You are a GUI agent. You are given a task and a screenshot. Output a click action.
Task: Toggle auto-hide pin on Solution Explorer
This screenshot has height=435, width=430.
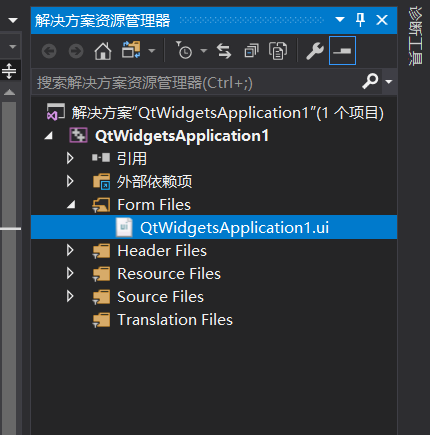360,20
